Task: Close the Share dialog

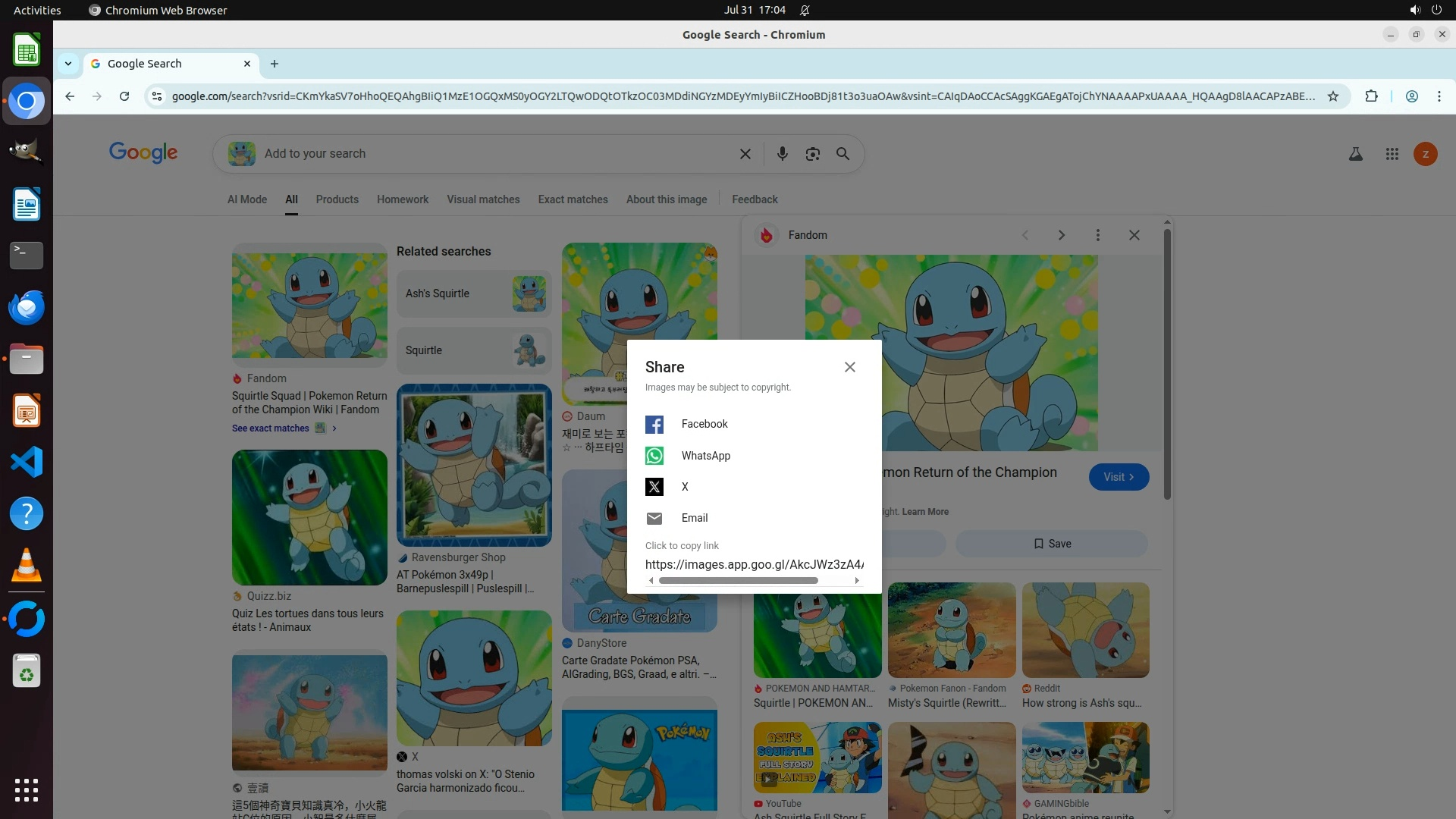Action: (x=849, y=367)
